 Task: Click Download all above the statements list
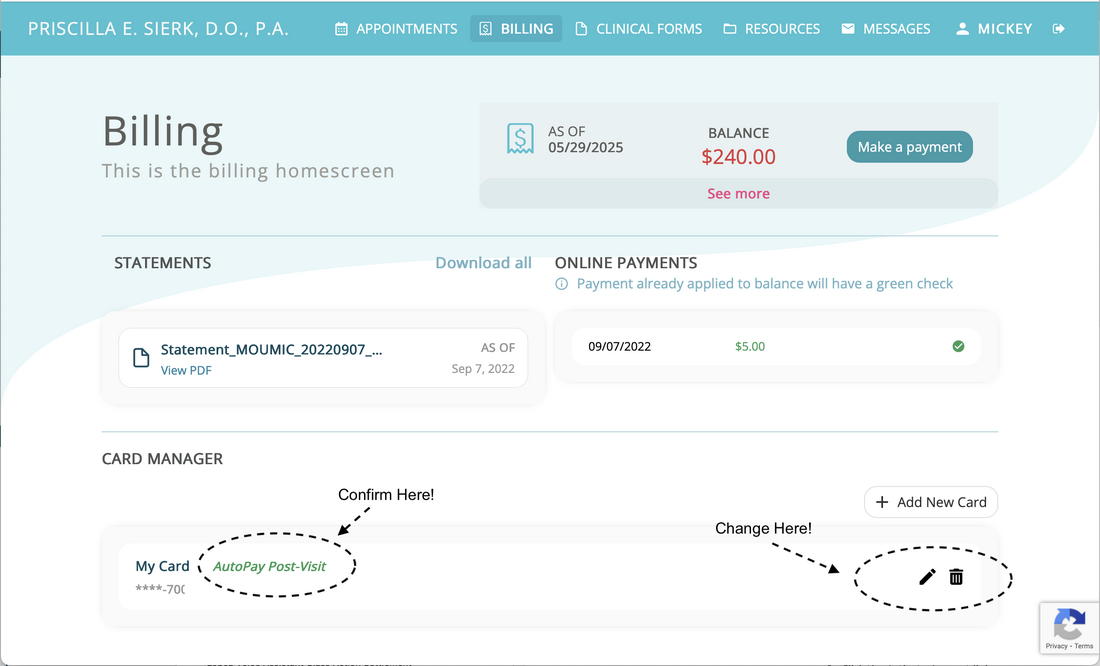coord(483,262)
